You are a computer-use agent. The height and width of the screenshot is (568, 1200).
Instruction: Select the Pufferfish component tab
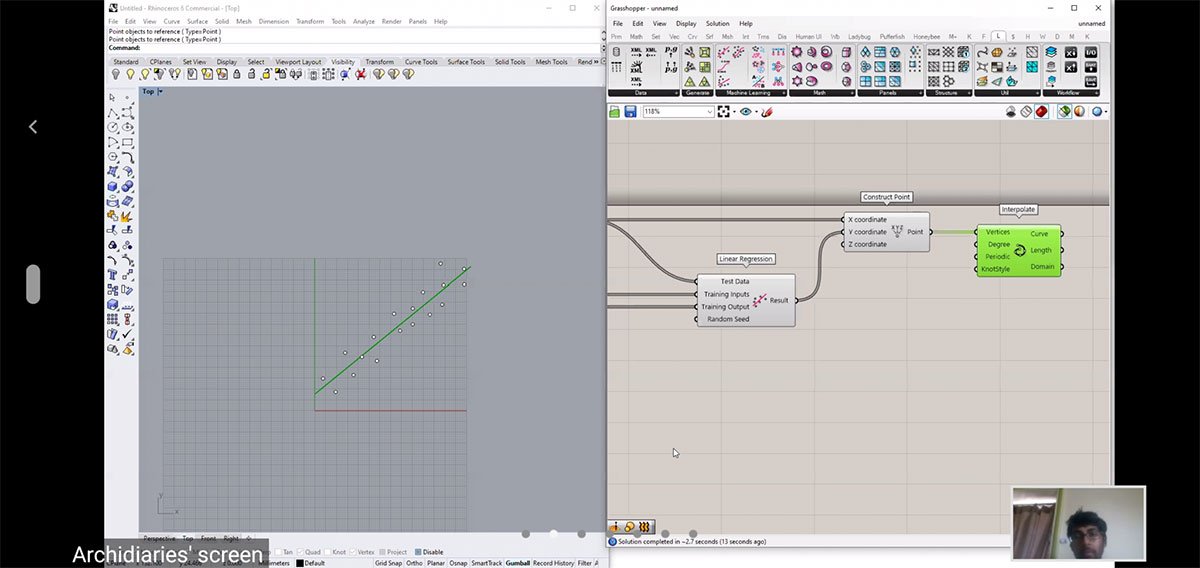click(892, 37)
